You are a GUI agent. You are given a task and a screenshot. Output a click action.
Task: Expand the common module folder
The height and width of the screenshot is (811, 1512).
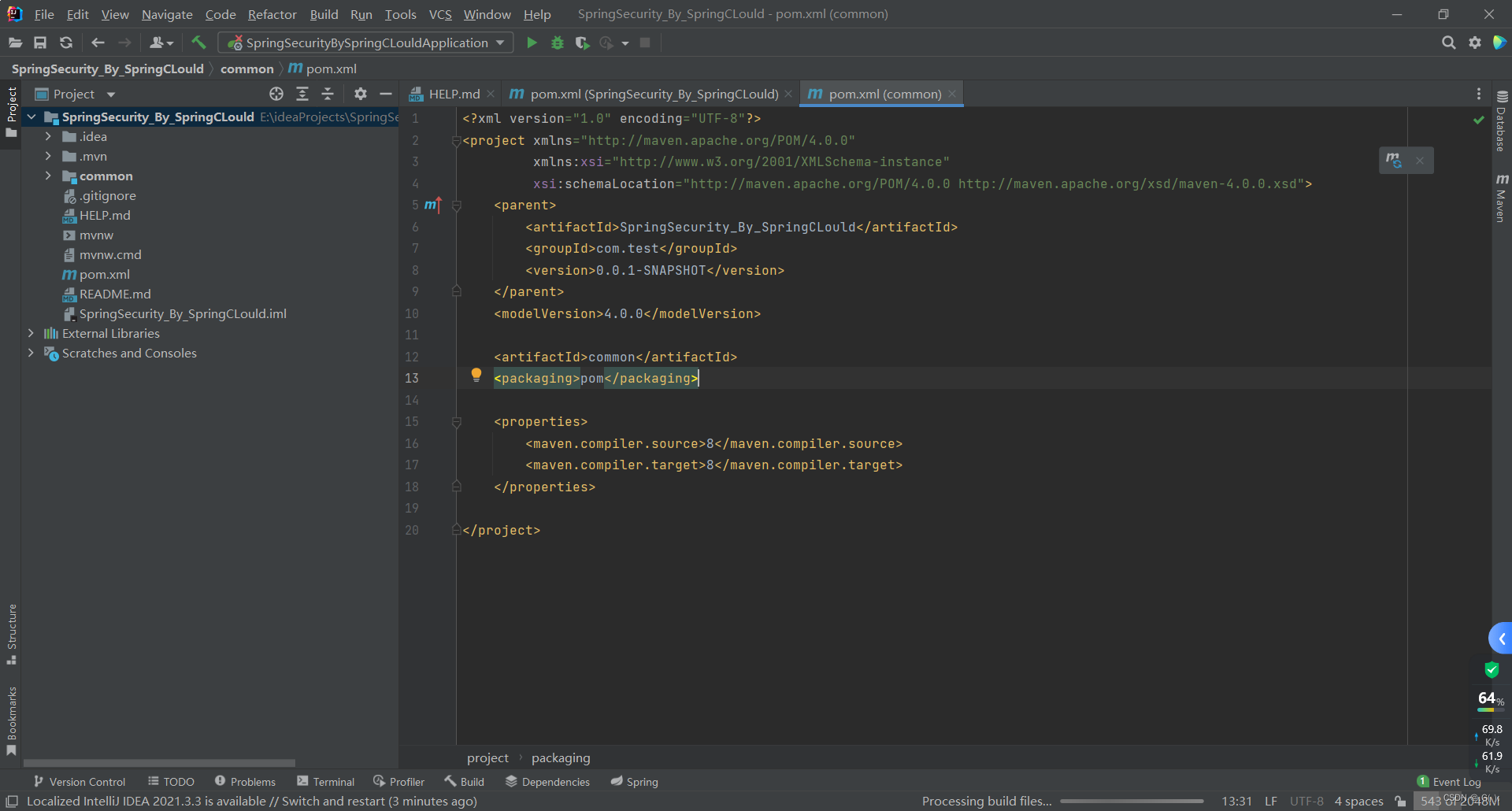click(x=48, y=176)
